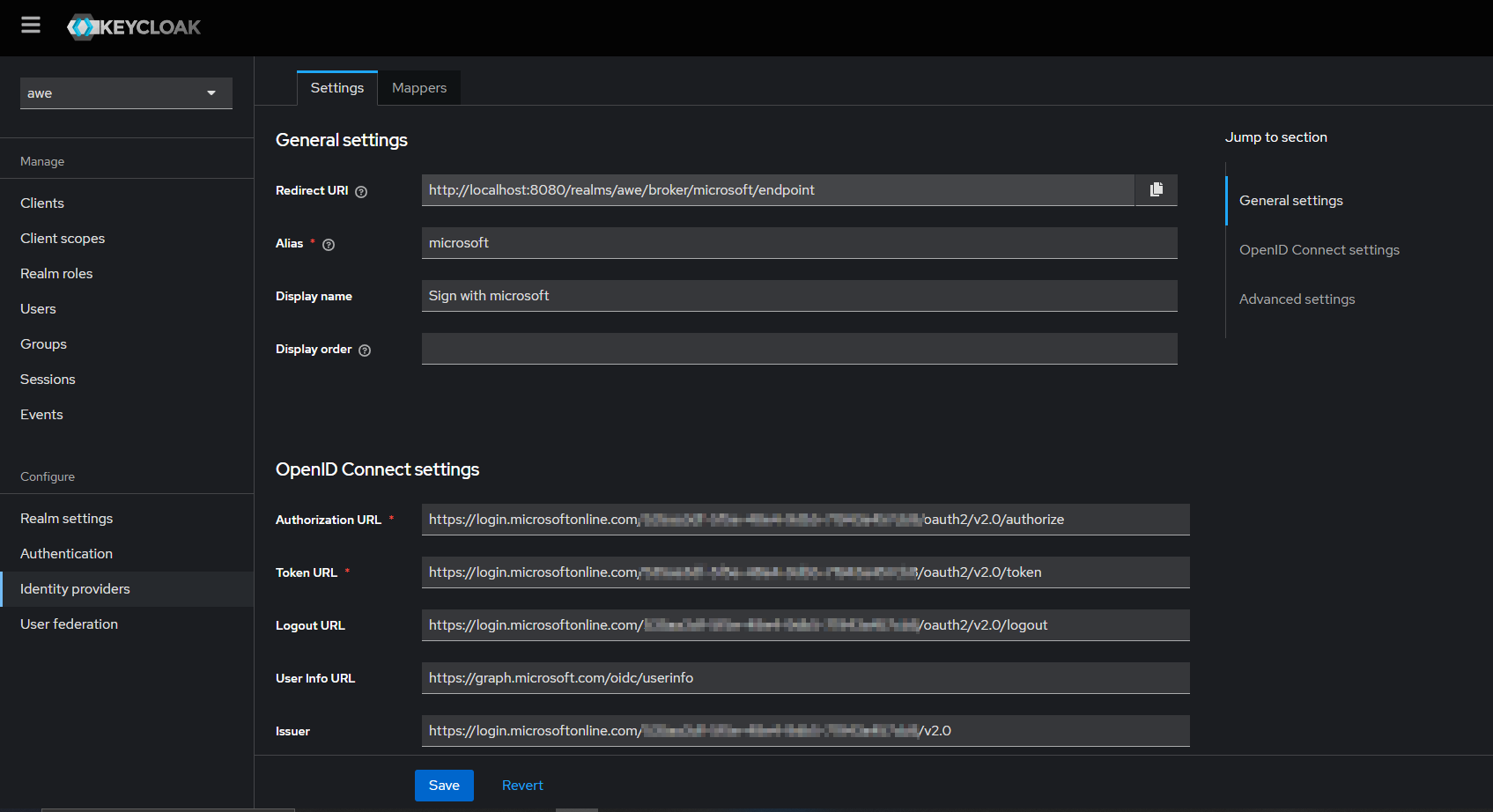Copy the Redirect URI to clipboard
The image size is (1493, 812).
click(x=1157, y=189)
